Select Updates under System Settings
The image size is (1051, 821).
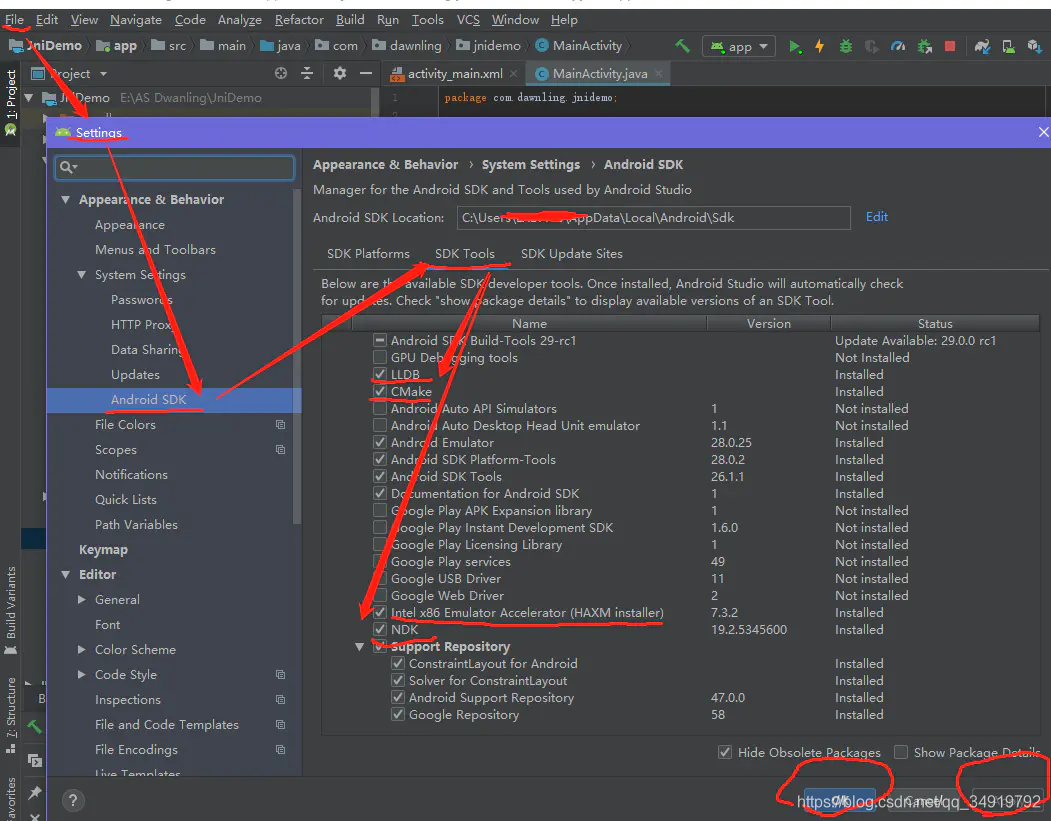(x=135, y=375)
